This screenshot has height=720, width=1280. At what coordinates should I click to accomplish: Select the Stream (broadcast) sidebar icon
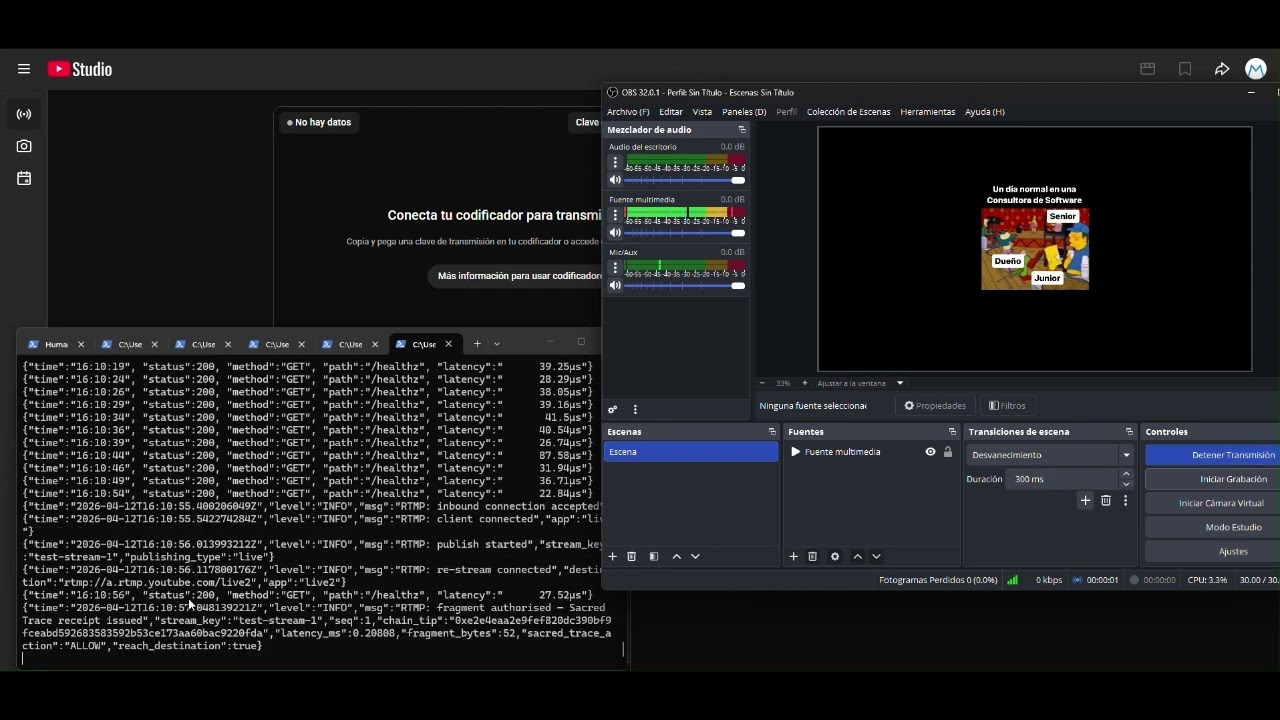pos(24,114)
